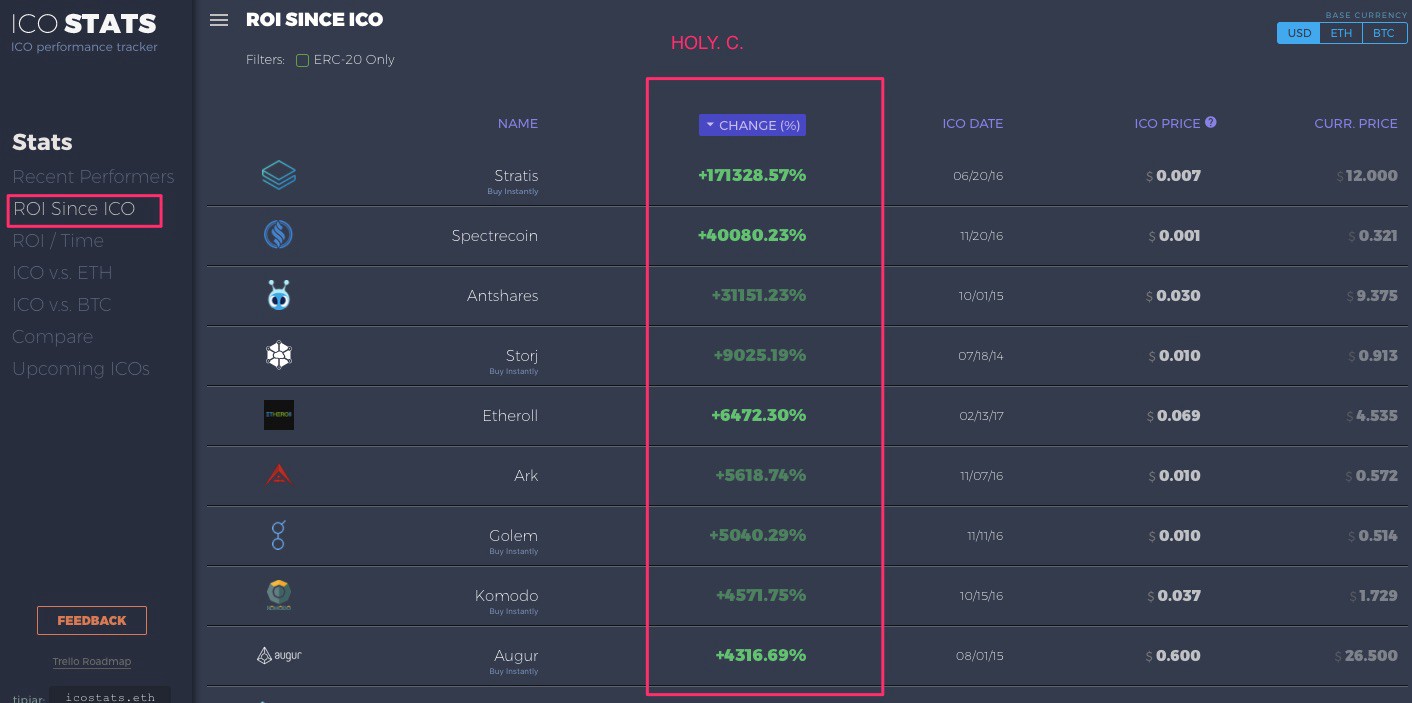Image resolution: width=1412 pixels, height=703 pixels.
Task: Click the Spectrecoin logo icon
Action: (x=278, y=235)
